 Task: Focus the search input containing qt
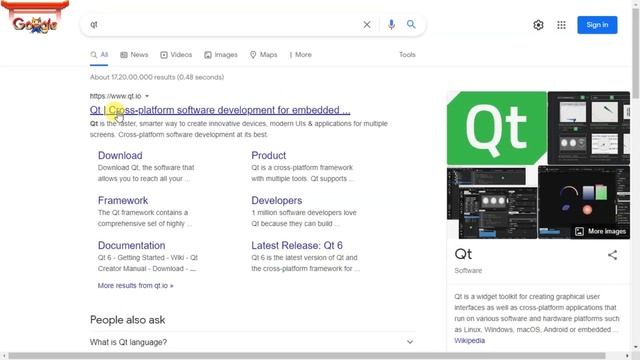(222, 24)
